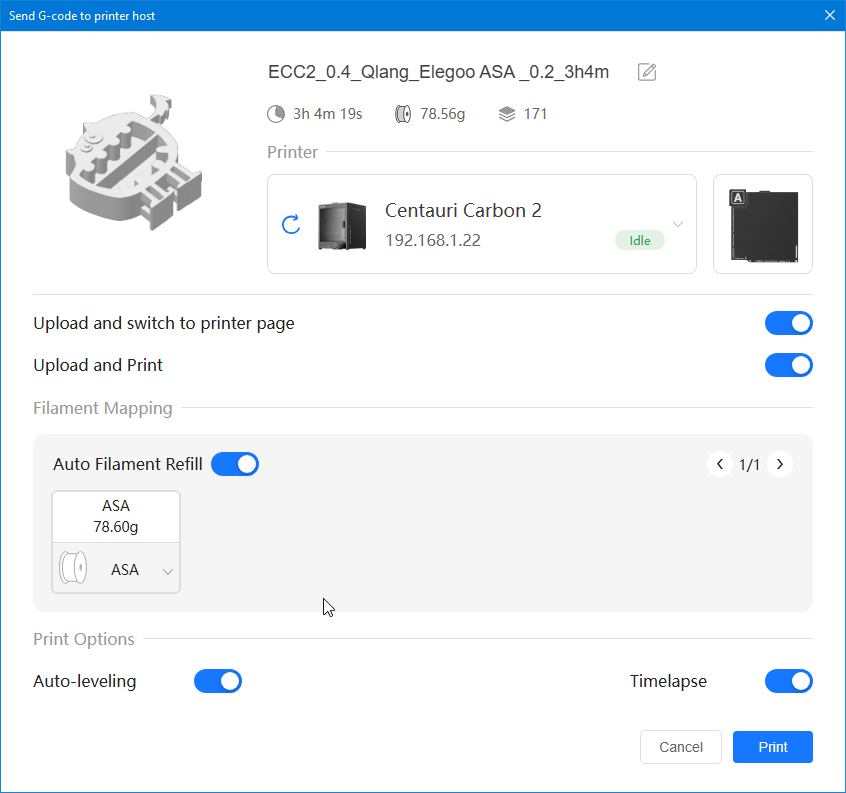Click the edit file name pencil icon

point(647,72)
